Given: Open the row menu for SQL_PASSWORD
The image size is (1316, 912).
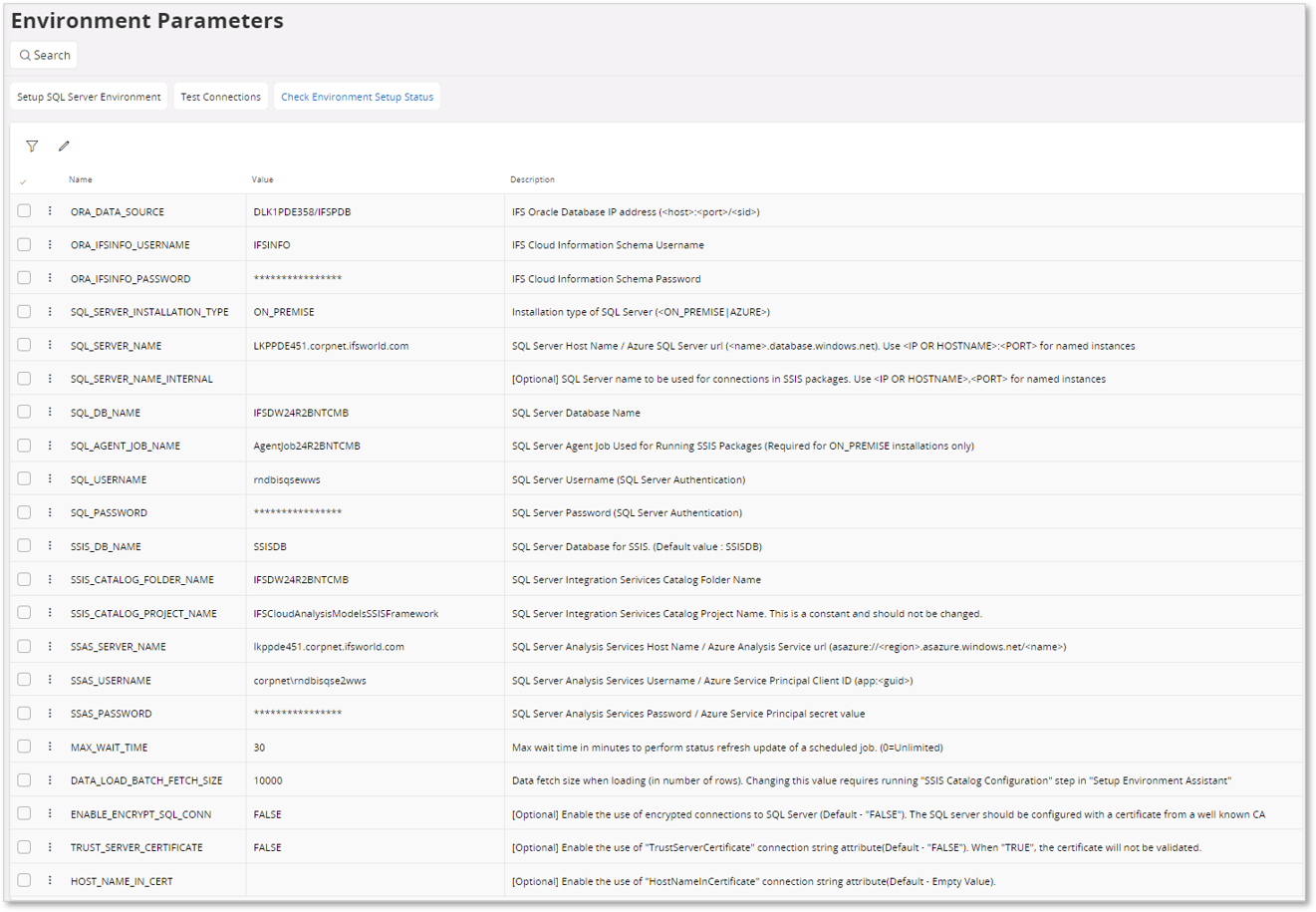Looking at the screenshot, I should 50,512.
